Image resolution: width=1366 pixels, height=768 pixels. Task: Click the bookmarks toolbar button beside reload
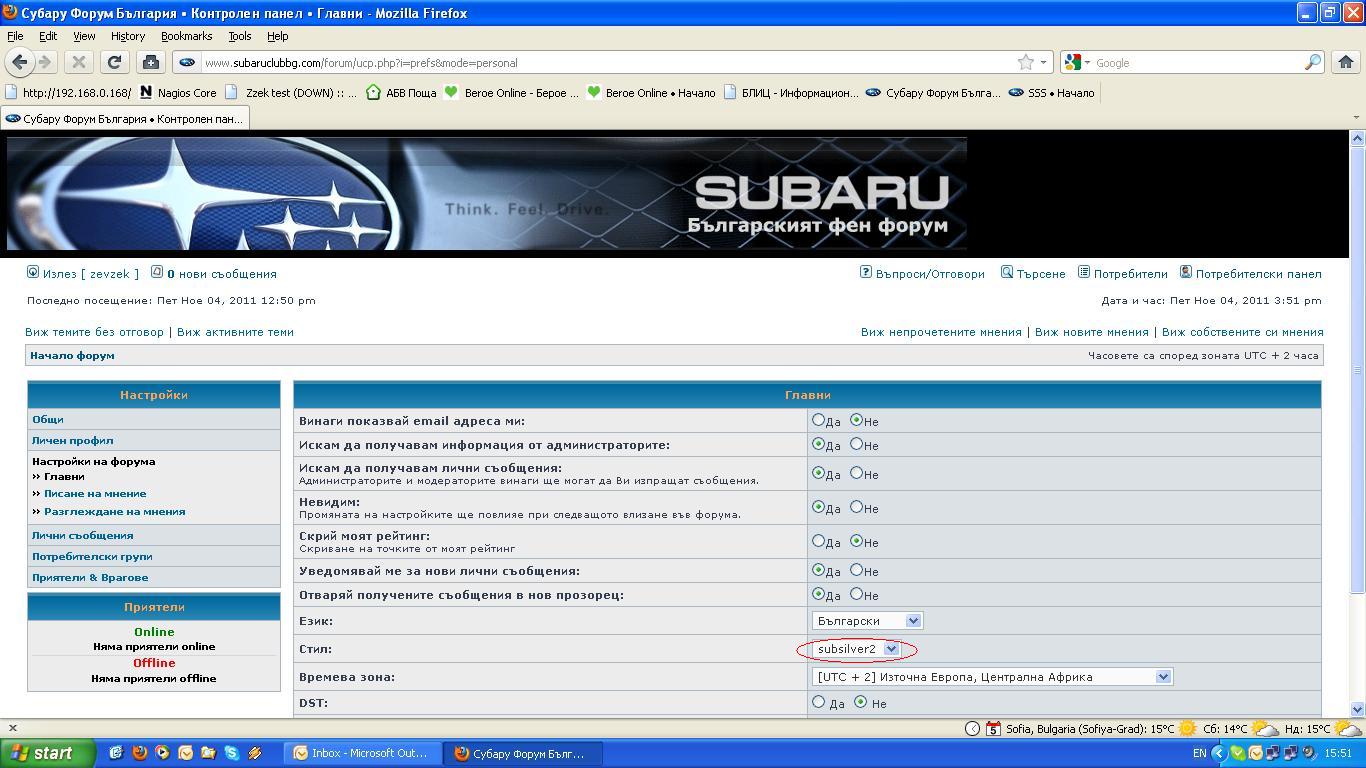click(150, 62)
